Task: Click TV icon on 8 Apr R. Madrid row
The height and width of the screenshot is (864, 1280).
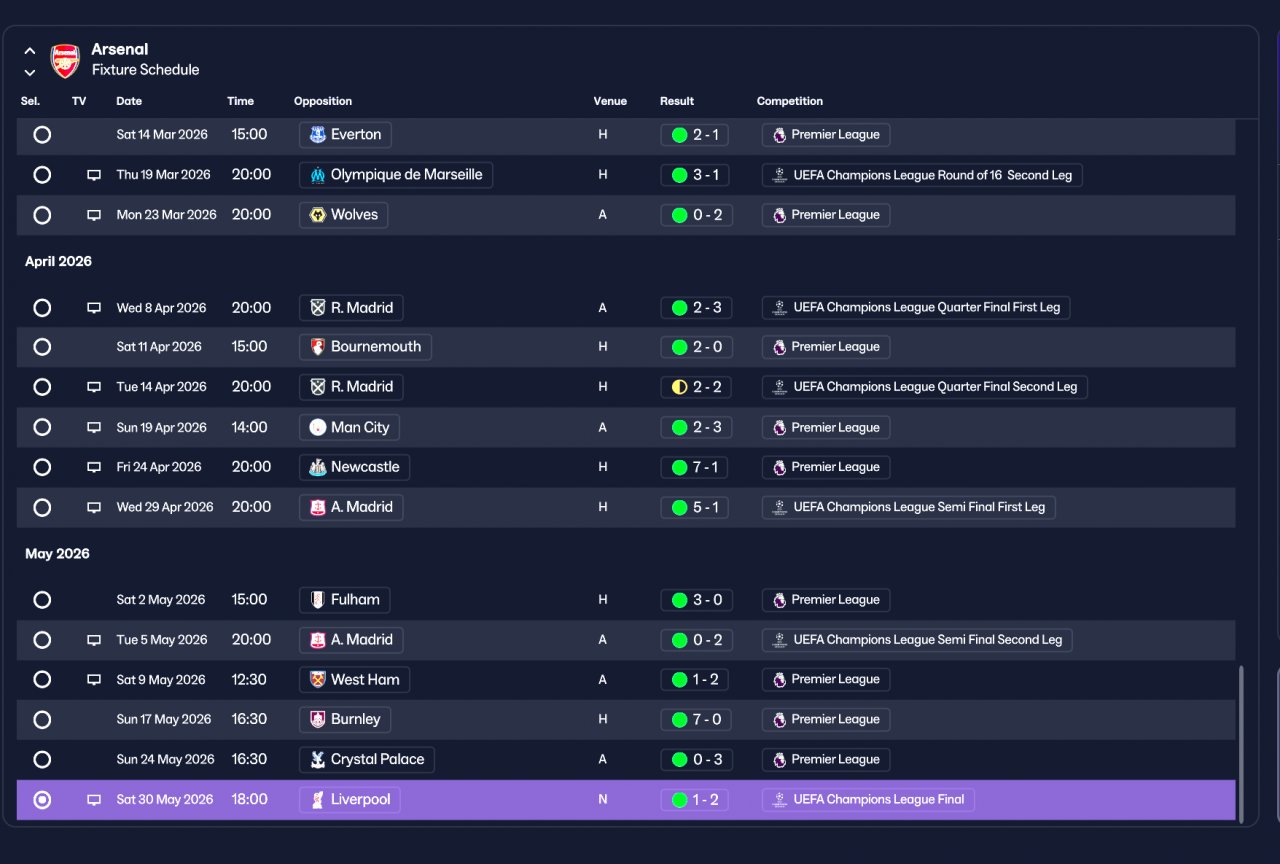Action: [x=94, y=308]
